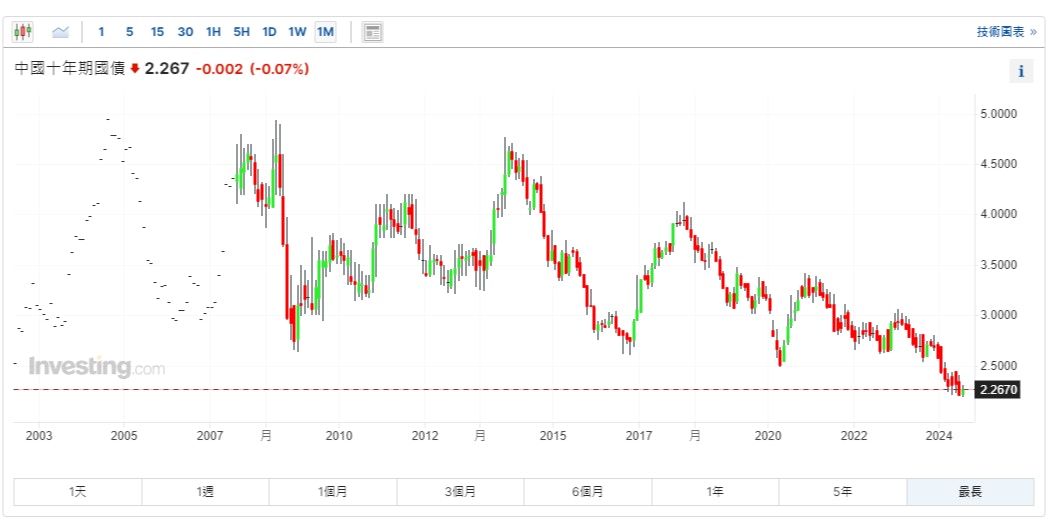Click the news panel icon in toolbar
This screenshot has width=1064, height=524.
tap(372, 32)
